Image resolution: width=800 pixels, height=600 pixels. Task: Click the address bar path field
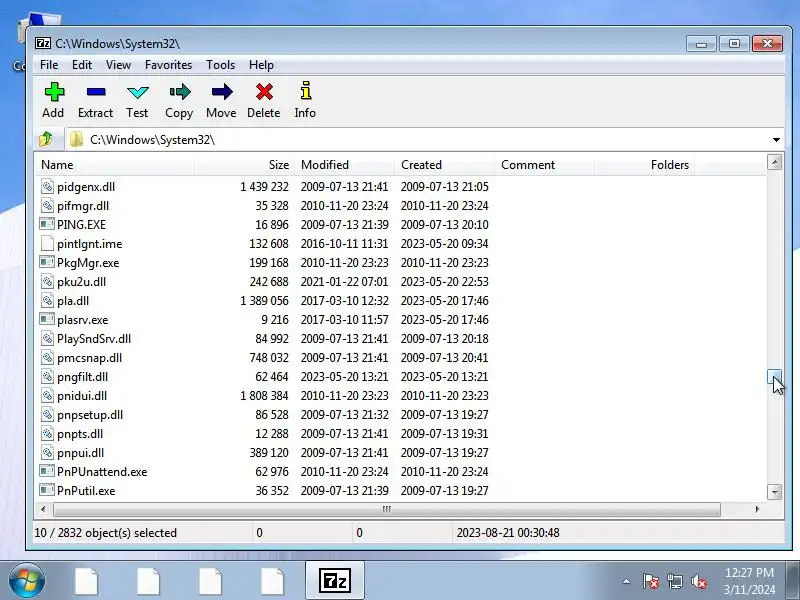417,139
